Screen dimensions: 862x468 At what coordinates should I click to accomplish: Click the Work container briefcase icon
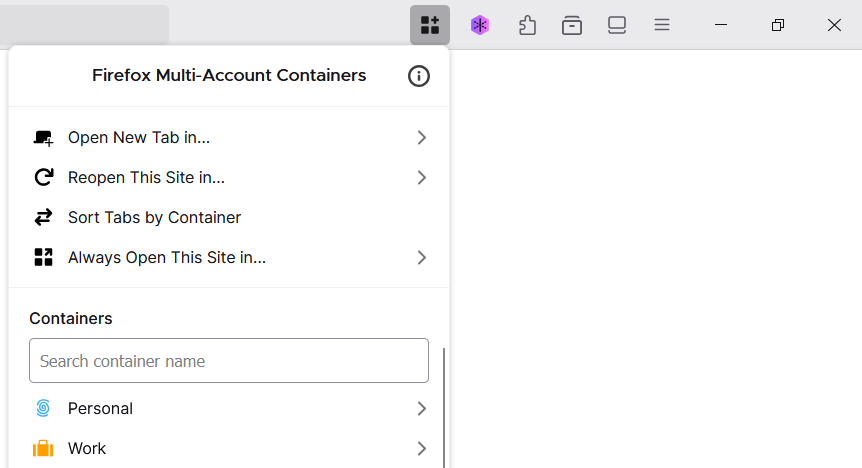[43, 448]
